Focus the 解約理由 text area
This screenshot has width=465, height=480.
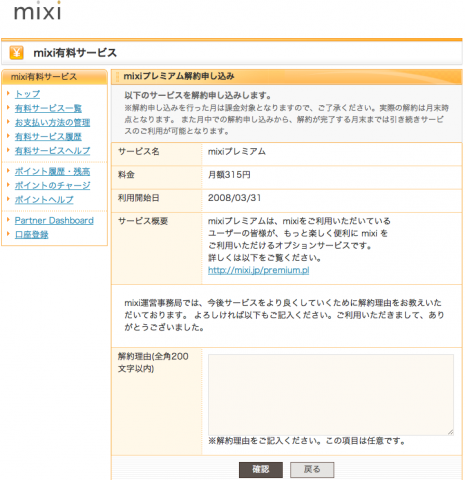[331, 395]
